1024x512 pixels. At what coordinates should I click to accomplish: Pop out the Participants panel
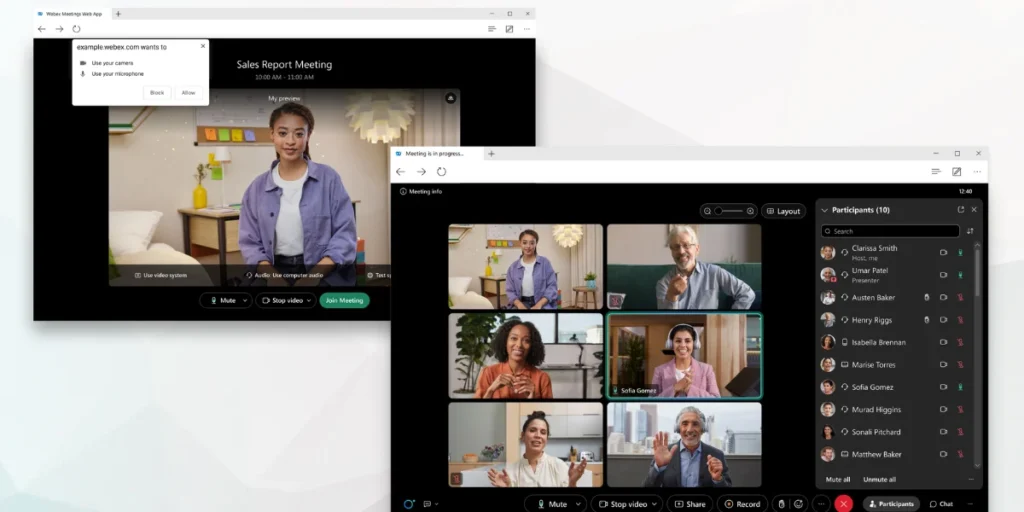(961, 210)
